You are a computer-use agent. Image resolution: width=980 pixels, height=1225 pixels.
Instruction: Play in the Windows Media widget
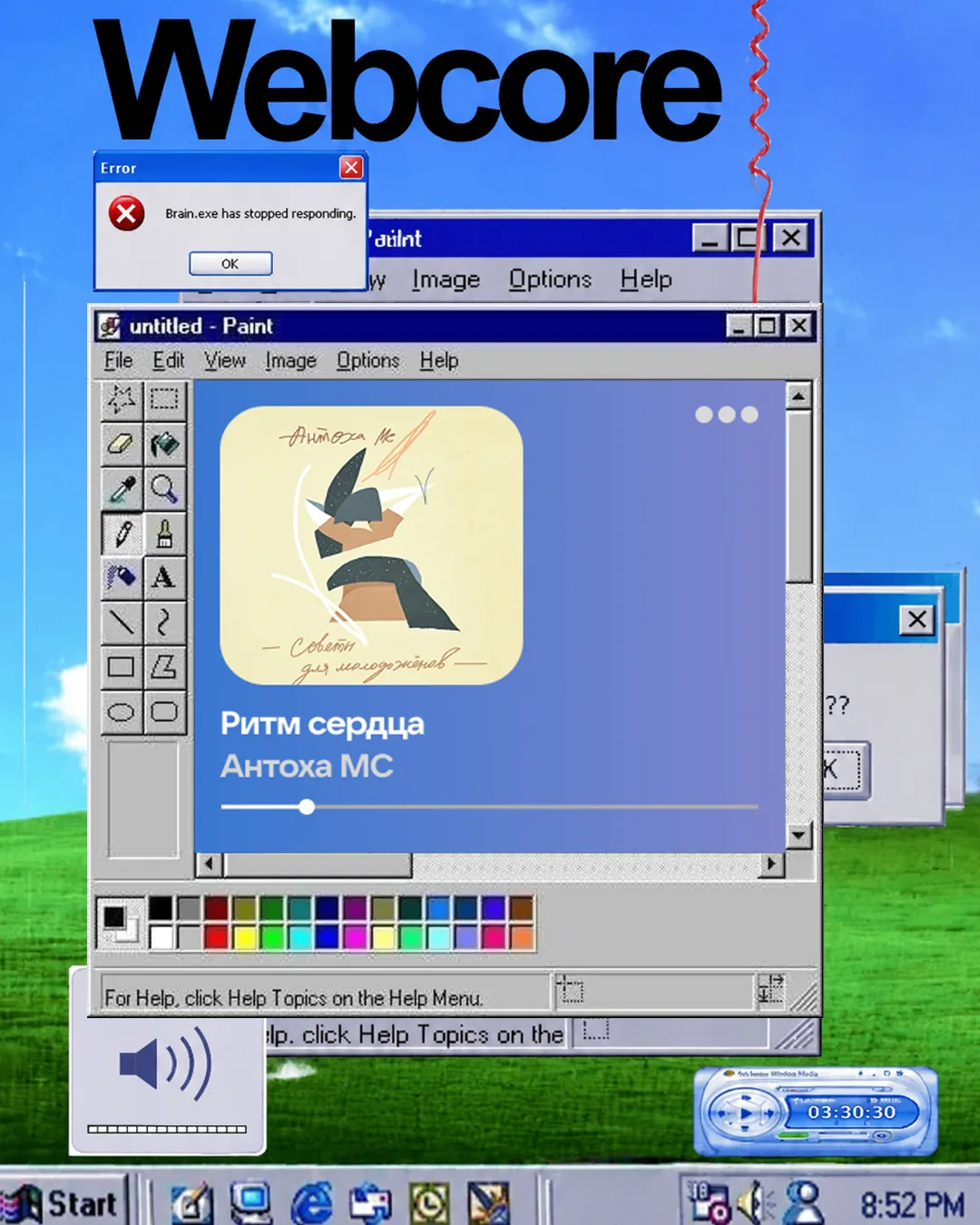pyautogui.click(x=746, y=1113)
